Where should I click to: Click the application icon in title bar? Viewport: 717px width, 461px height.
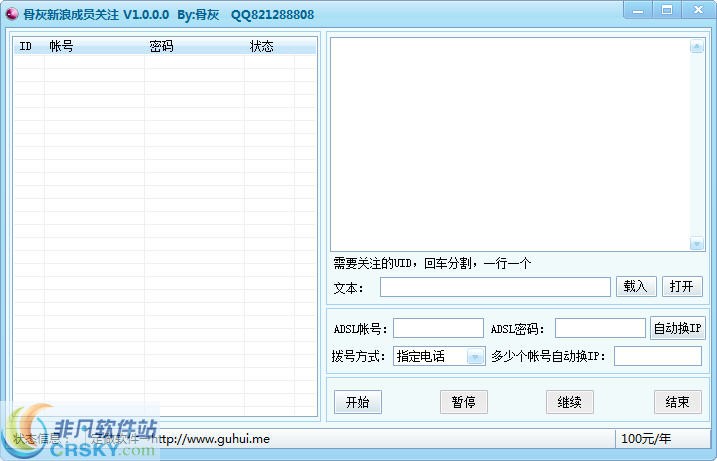(x=11, y=14)
